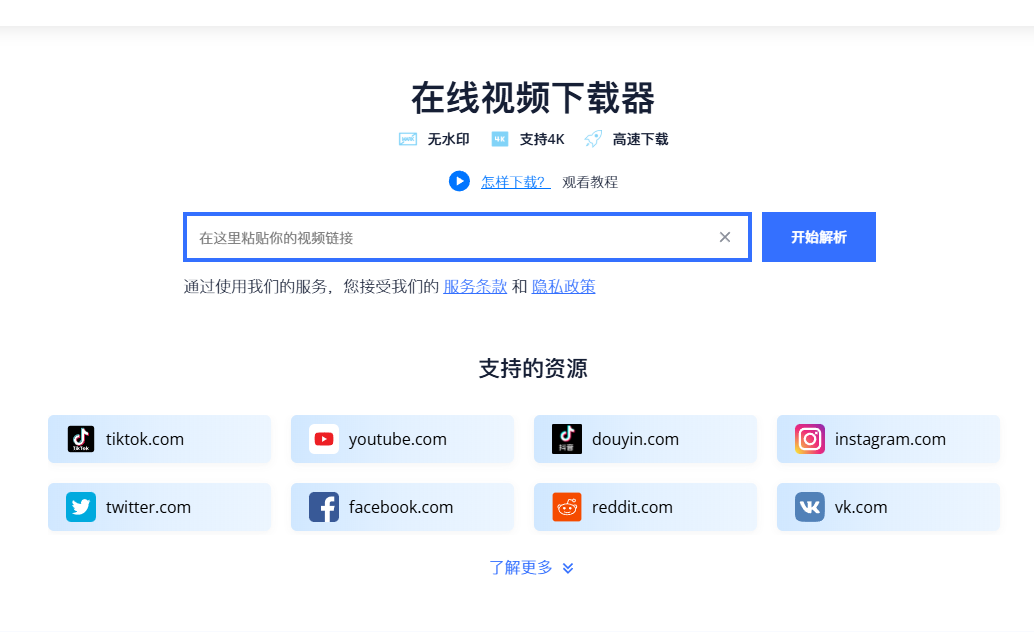
Task: Click the TikTok logo icon
Action: [81, 439]
